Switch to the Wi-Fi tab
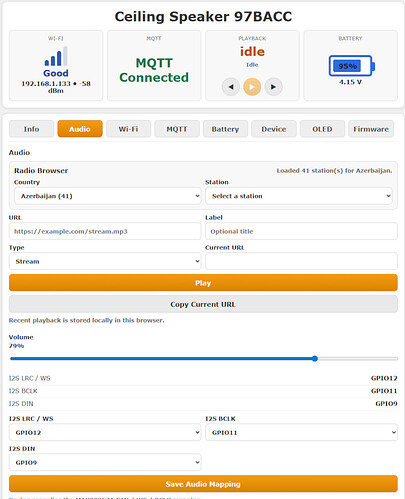 click(128, 129)
